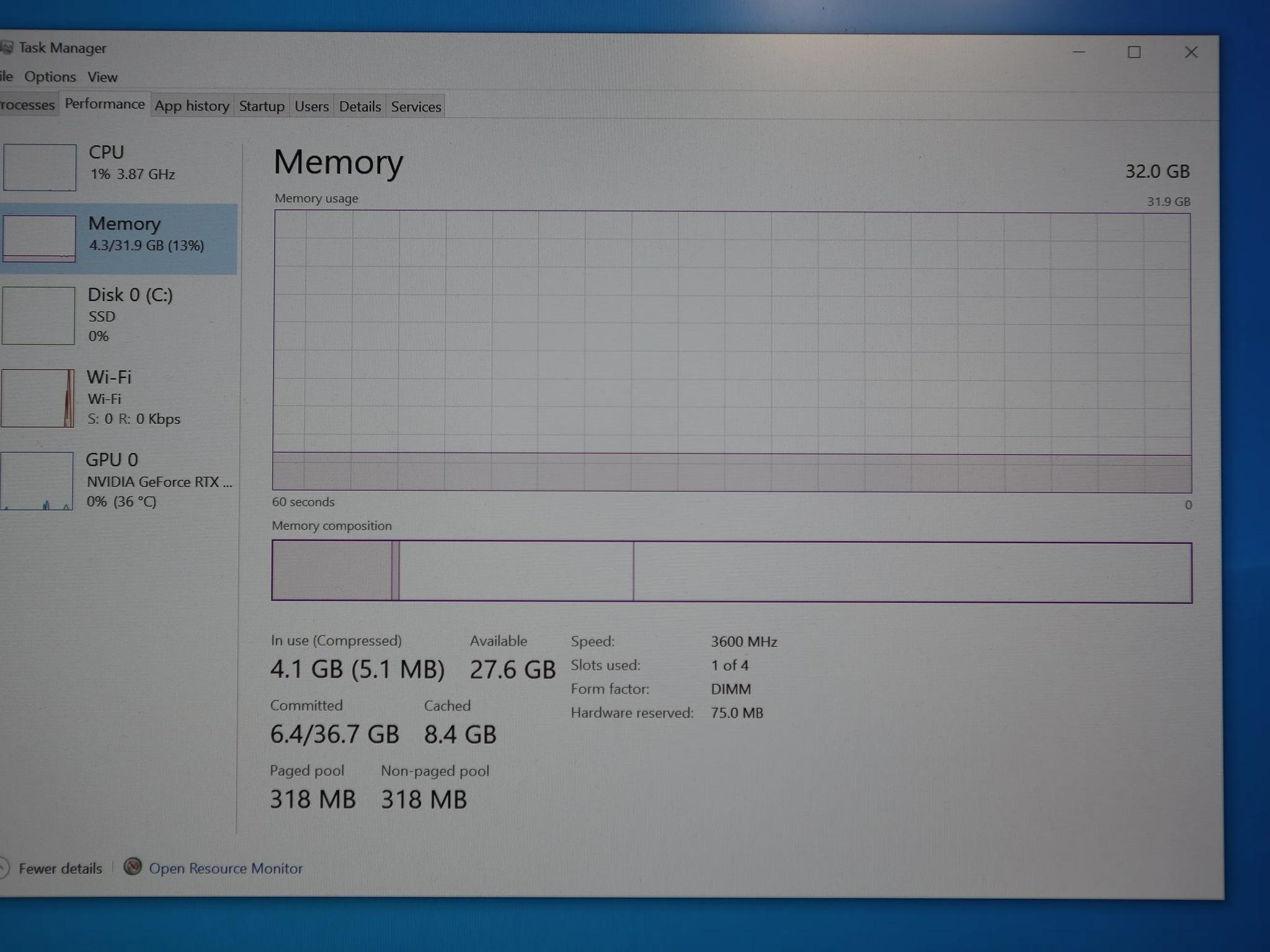
Task: Select the Wi-Fi S: 0 R: 0 Kbps entry
Action: (118, 398)
